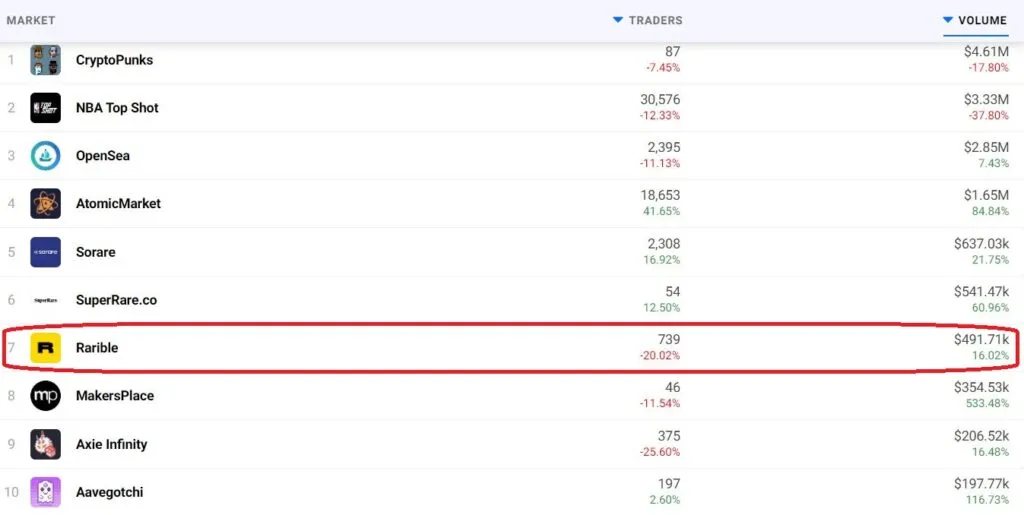This screenshot has width=1024, height=515.
Task: Open the Axie Infinity market link
Action: pyautogui.click(x=112, y=444)
